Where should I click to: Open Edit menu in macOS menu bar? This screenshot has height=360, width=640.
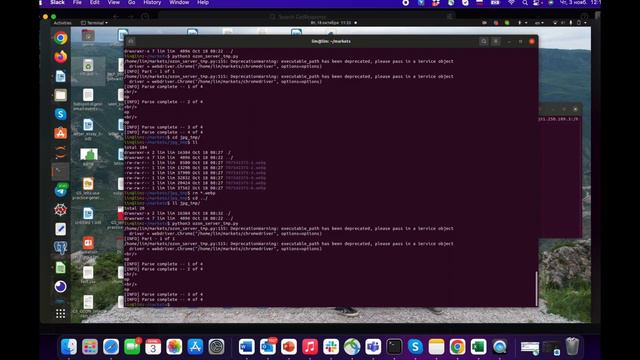pos(95,2)
